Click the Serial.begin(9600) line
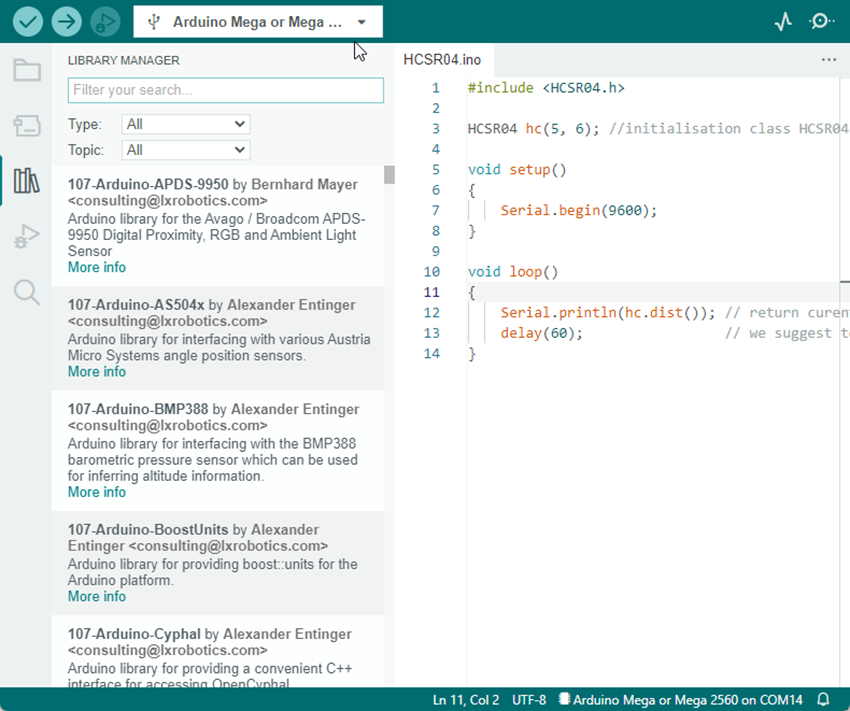850x711 pixels. (x=578, y=210)
